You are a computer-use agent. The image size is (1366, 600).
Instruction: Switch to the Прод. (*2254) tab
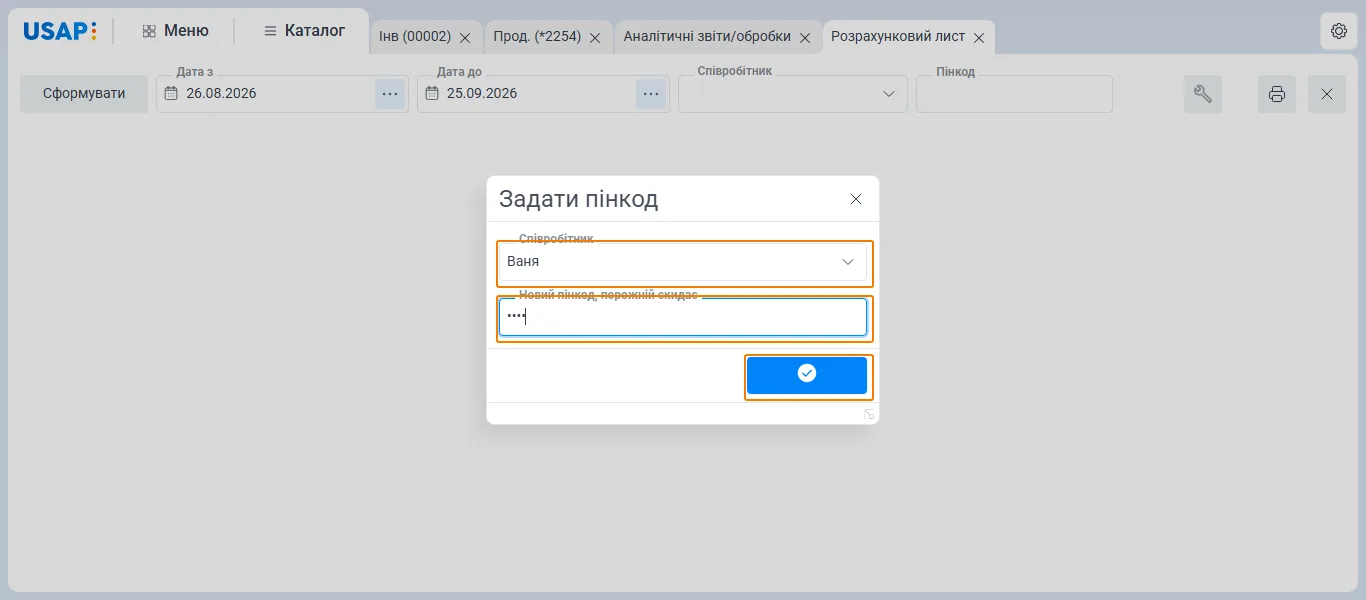pyautogui.click(x=537, y=37)
